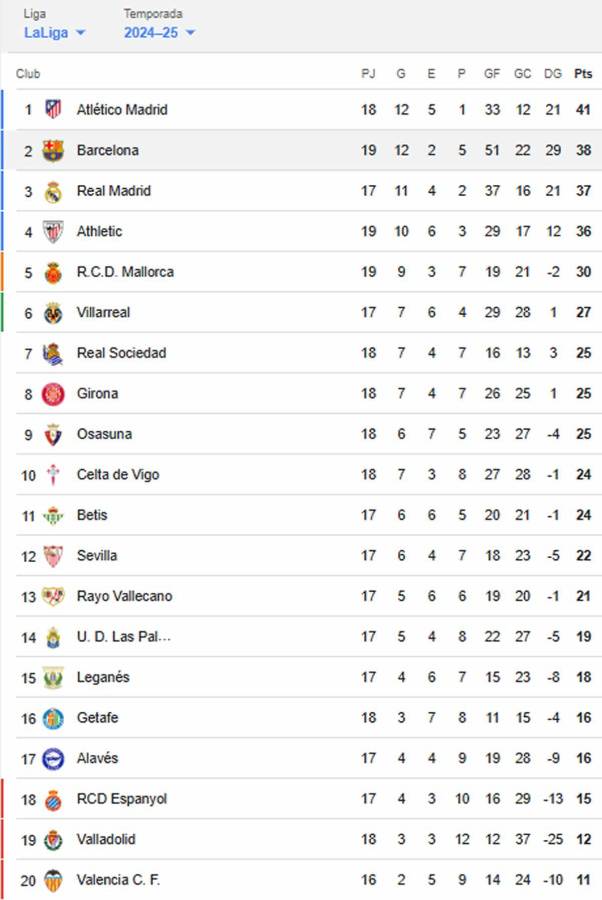This screenshot has height=900, width=602.
Task: Click the Real Madrid club crest
Action: coord(55,190)
